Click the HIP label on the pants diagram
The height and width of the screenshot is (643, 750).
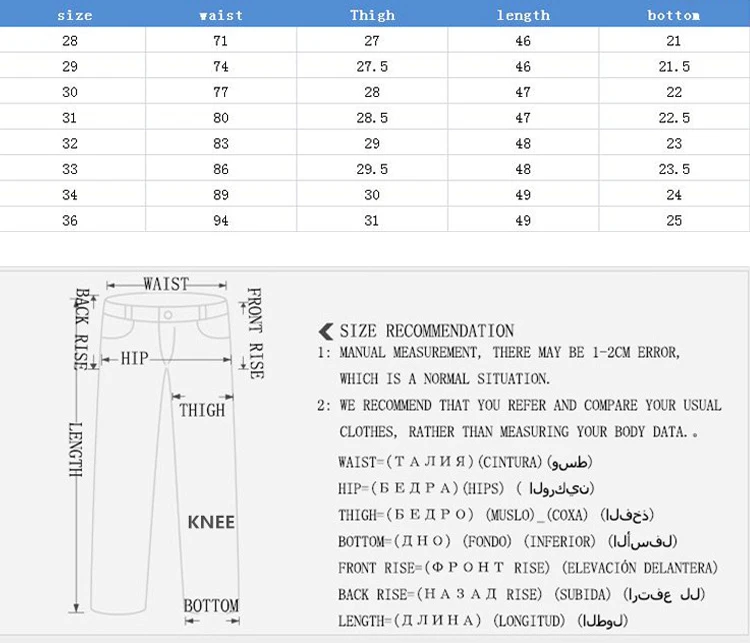134,358
